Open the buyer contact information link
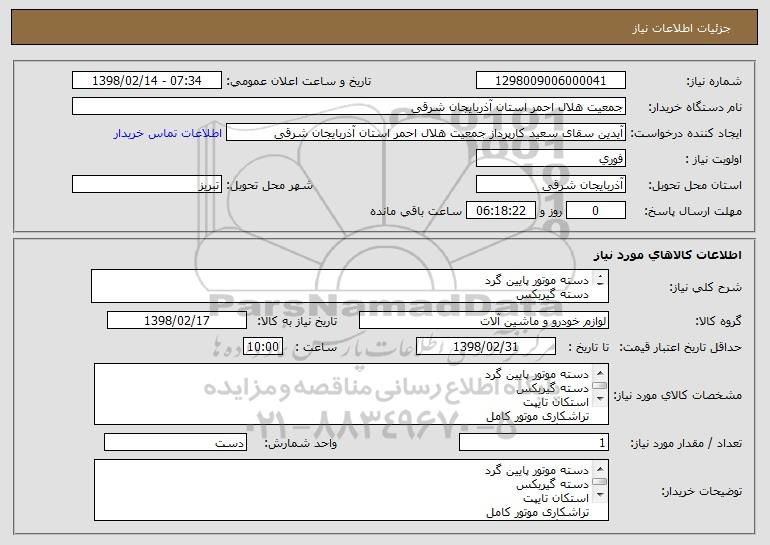 [167, 133]
